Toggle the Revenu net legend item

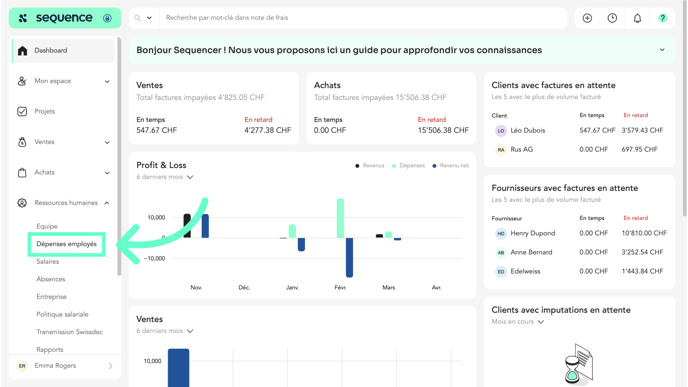tap(451, 165)
